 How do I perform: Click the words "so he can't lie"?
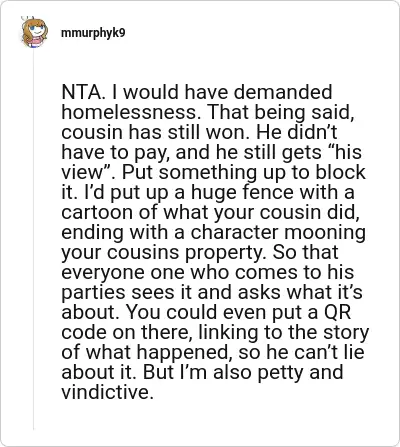[x=301, y=352]
